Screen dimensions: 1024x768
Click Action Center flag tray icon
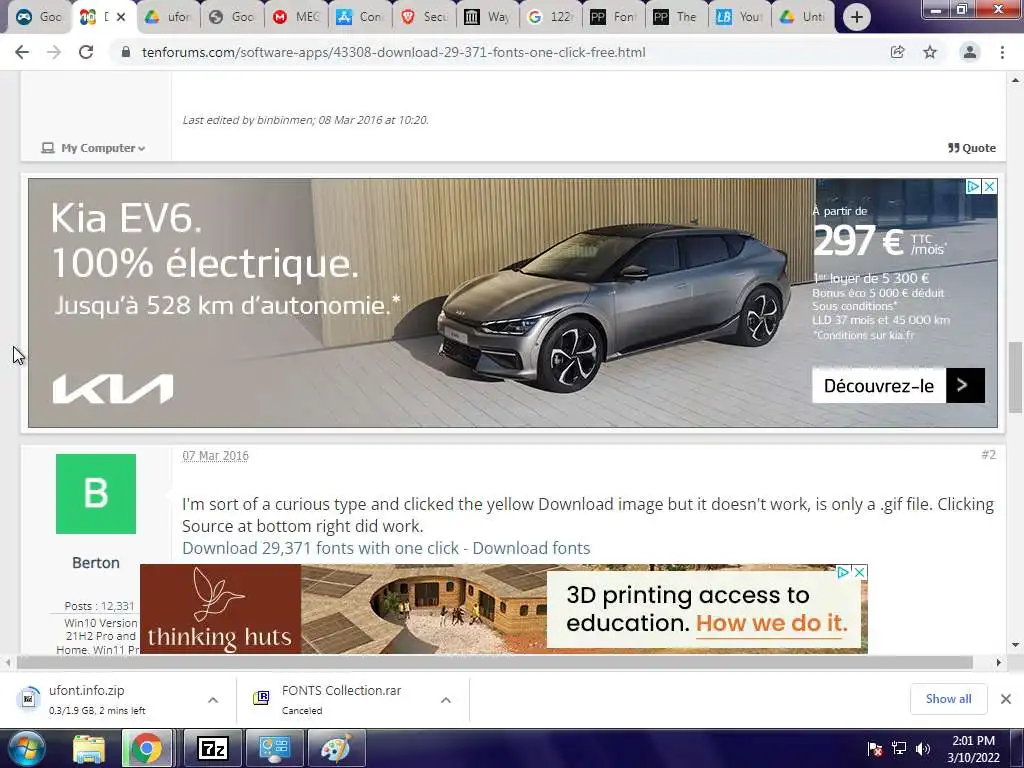(x=875, y=749)
